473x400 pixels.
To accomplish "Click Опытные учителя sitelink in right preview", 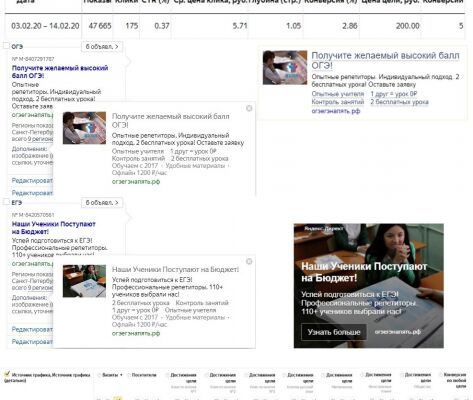I will tap(338, 94).
